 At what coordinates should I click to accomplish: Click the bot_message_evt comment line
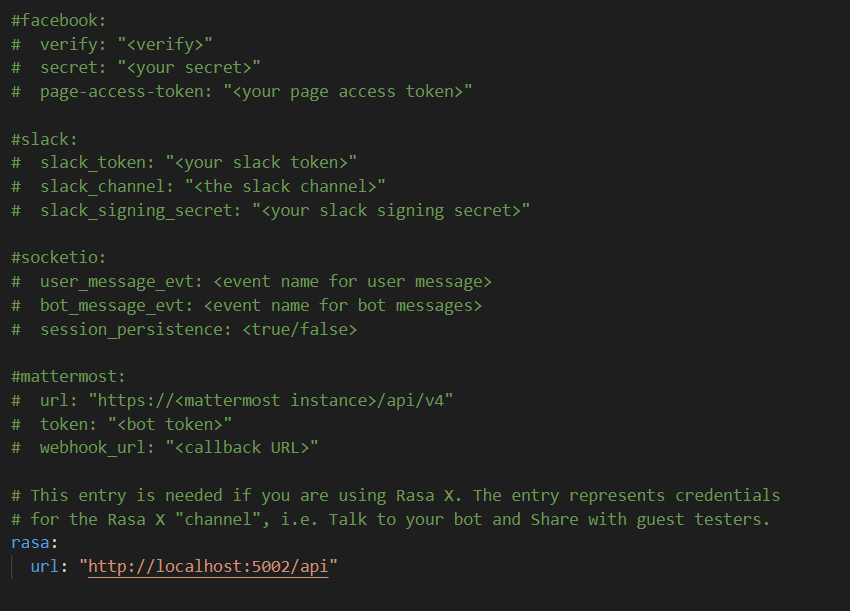247,306
